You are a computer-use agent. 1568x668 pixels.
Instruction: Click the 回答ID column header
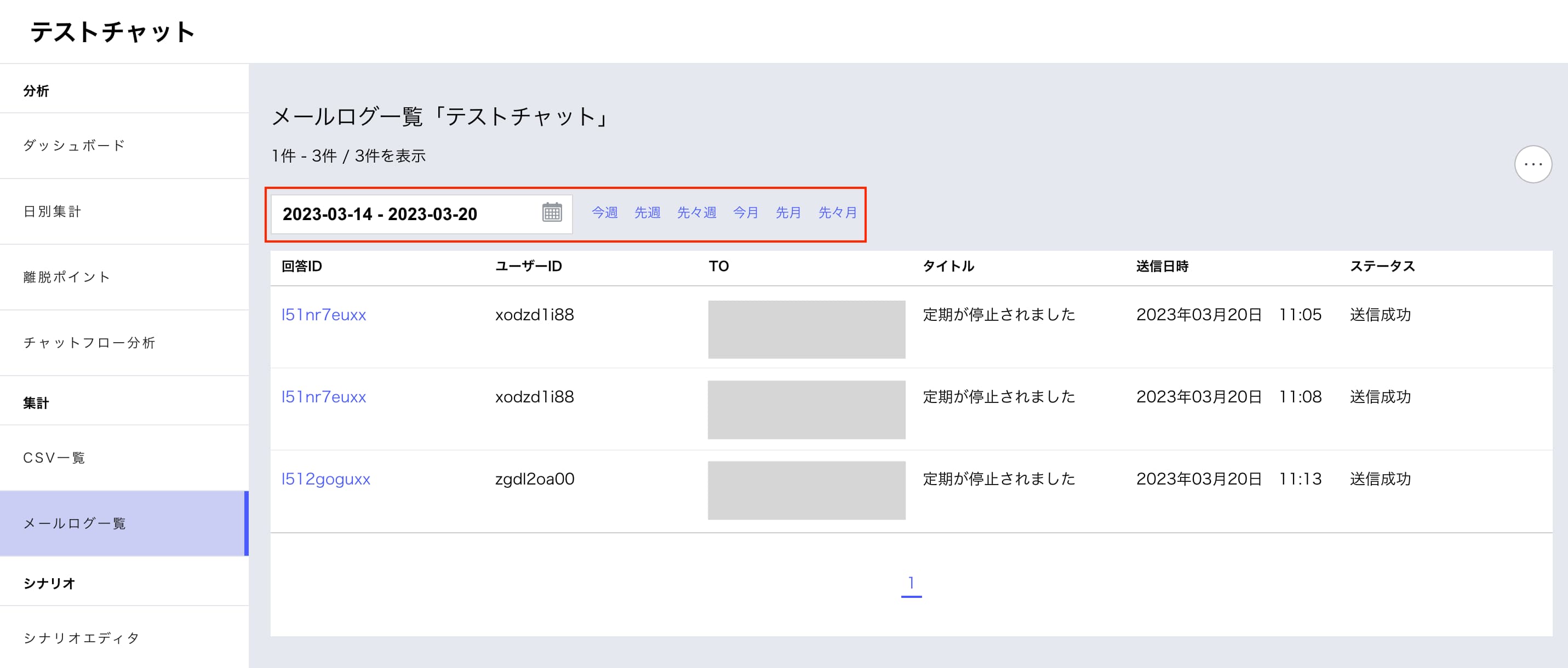(302, 267)
